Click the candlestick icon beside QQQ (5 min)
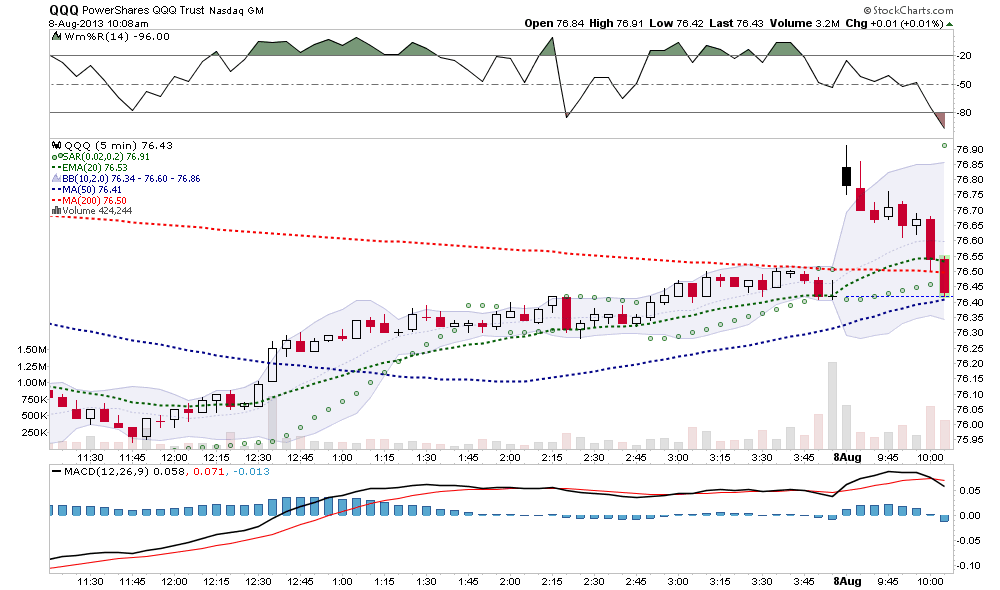This screenshot has height=590, width=1000. [x=56, y=145]
